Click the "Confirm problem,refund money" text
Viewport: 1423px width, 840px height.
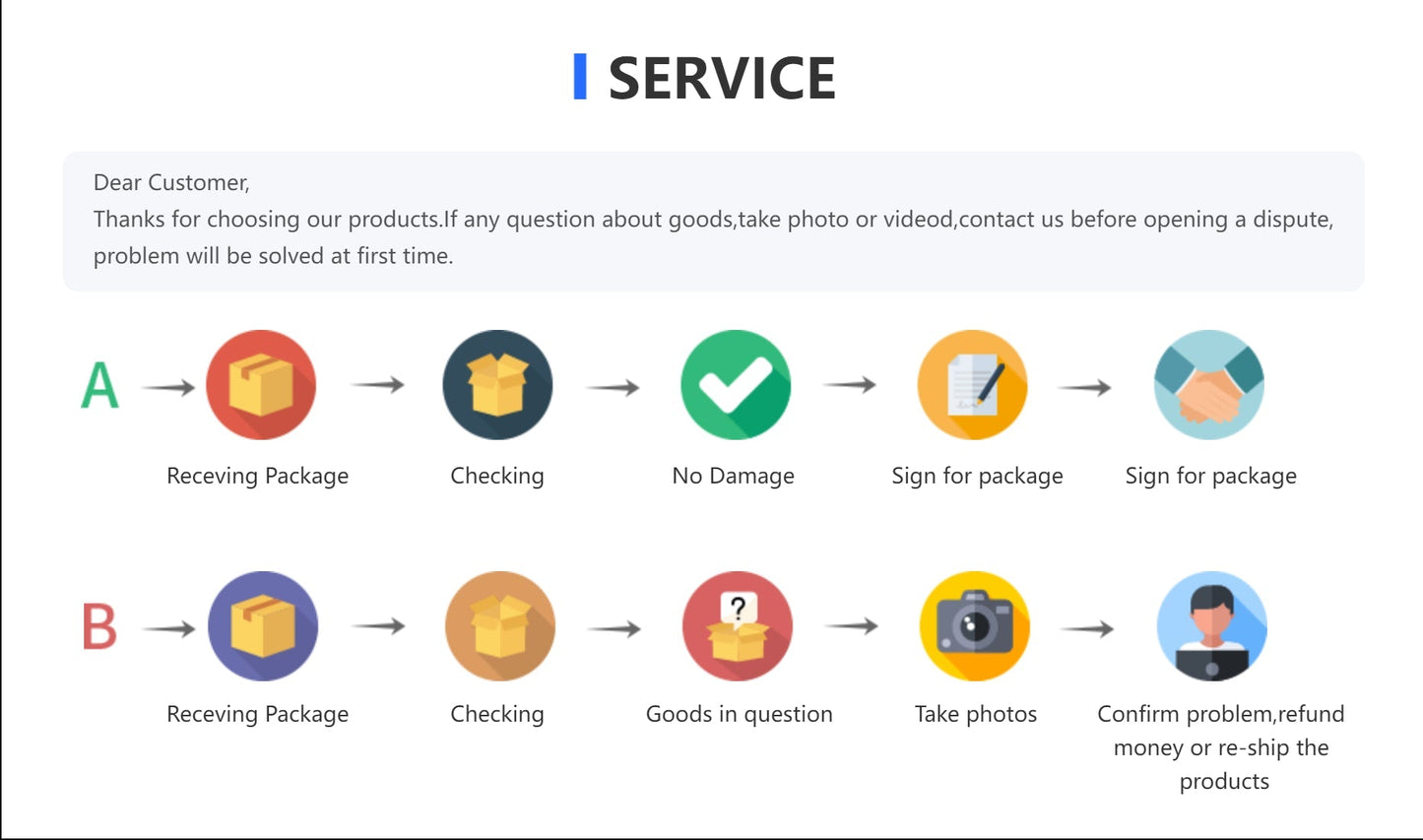tap(1220, 731)
